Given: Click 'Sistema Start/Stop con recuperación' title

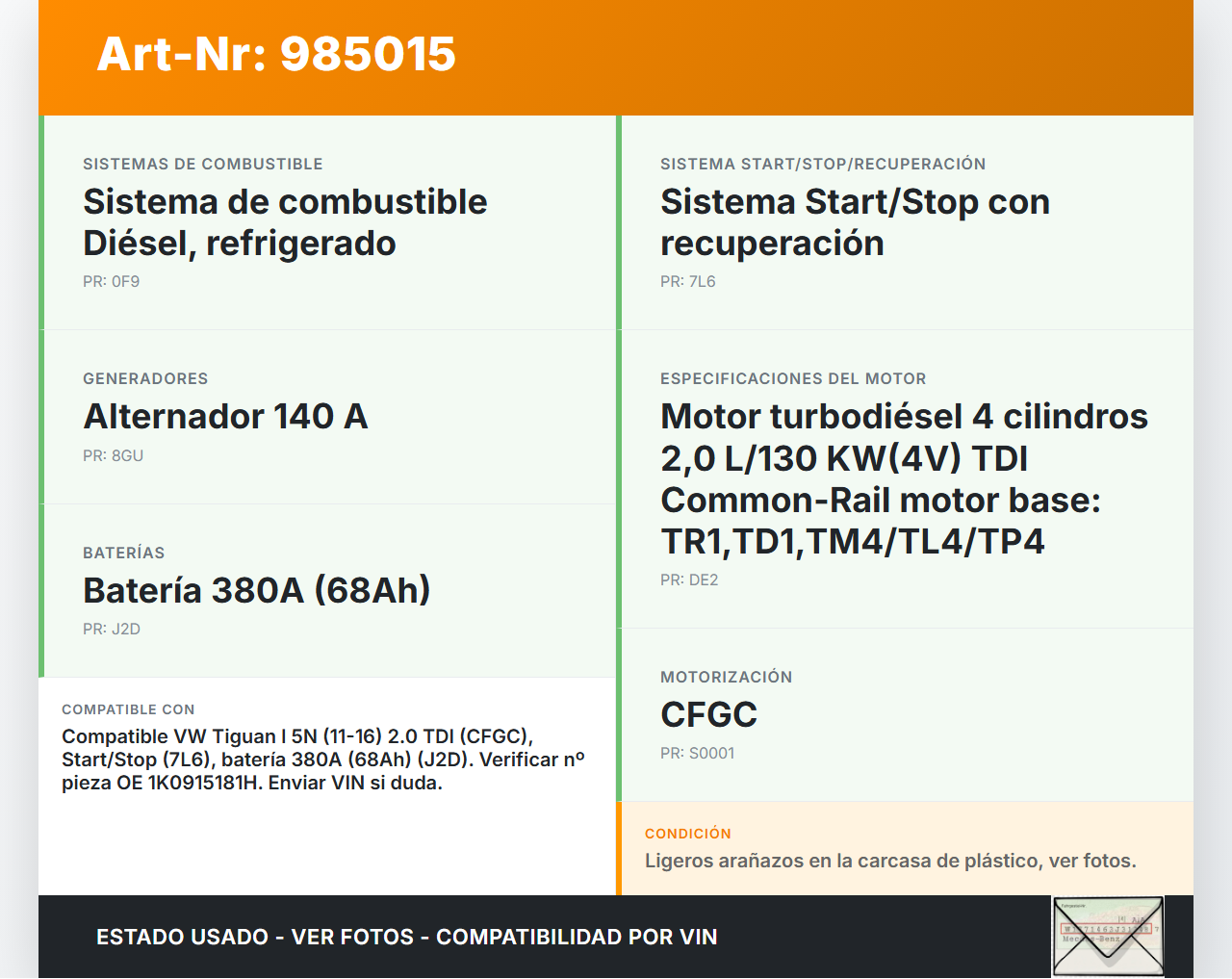Looking at the screenshot, I should point(855,222).
